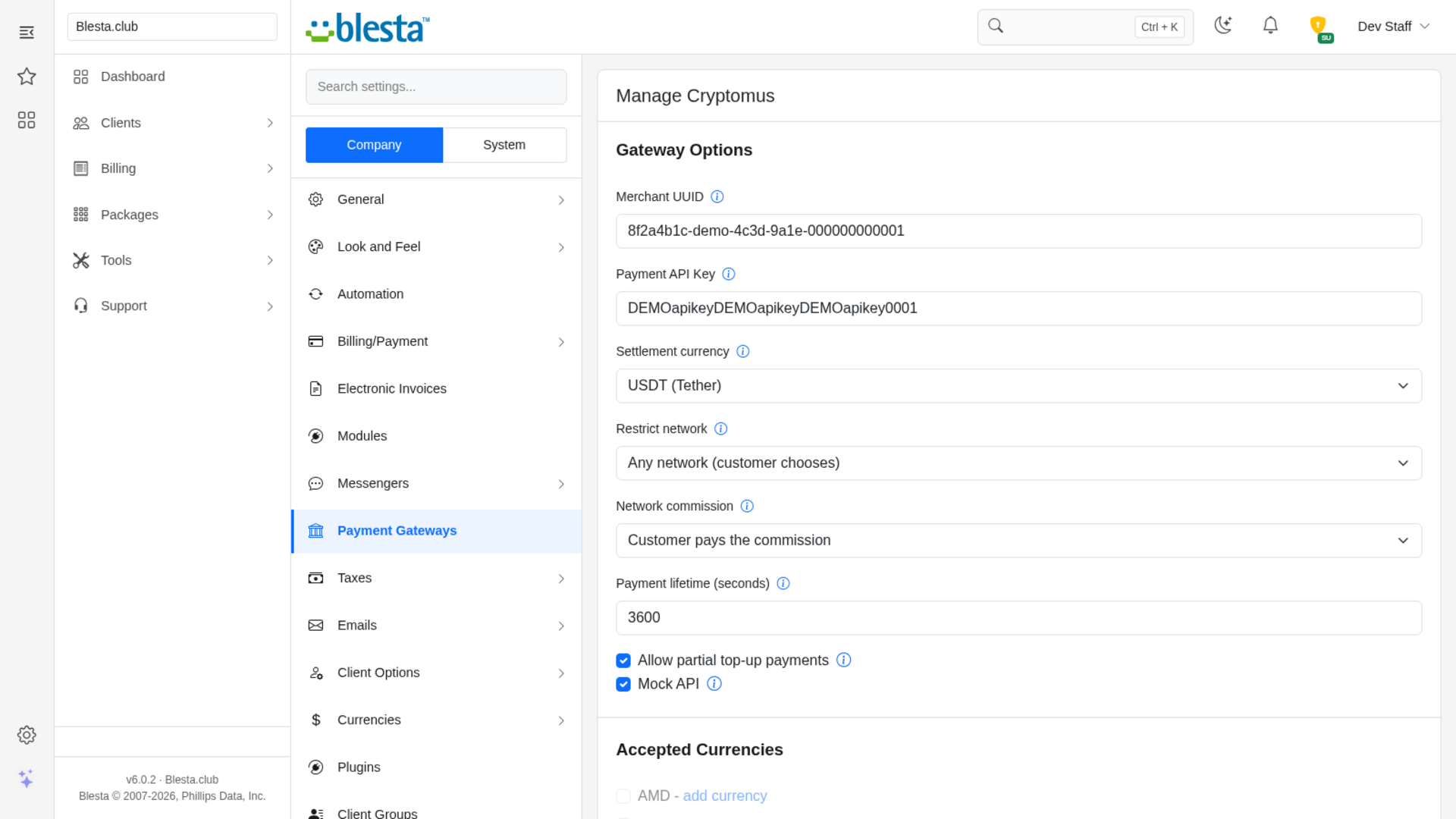Open Restrict network dropdown
The height and width of the screenshot is (819, 1456).
1018,463
